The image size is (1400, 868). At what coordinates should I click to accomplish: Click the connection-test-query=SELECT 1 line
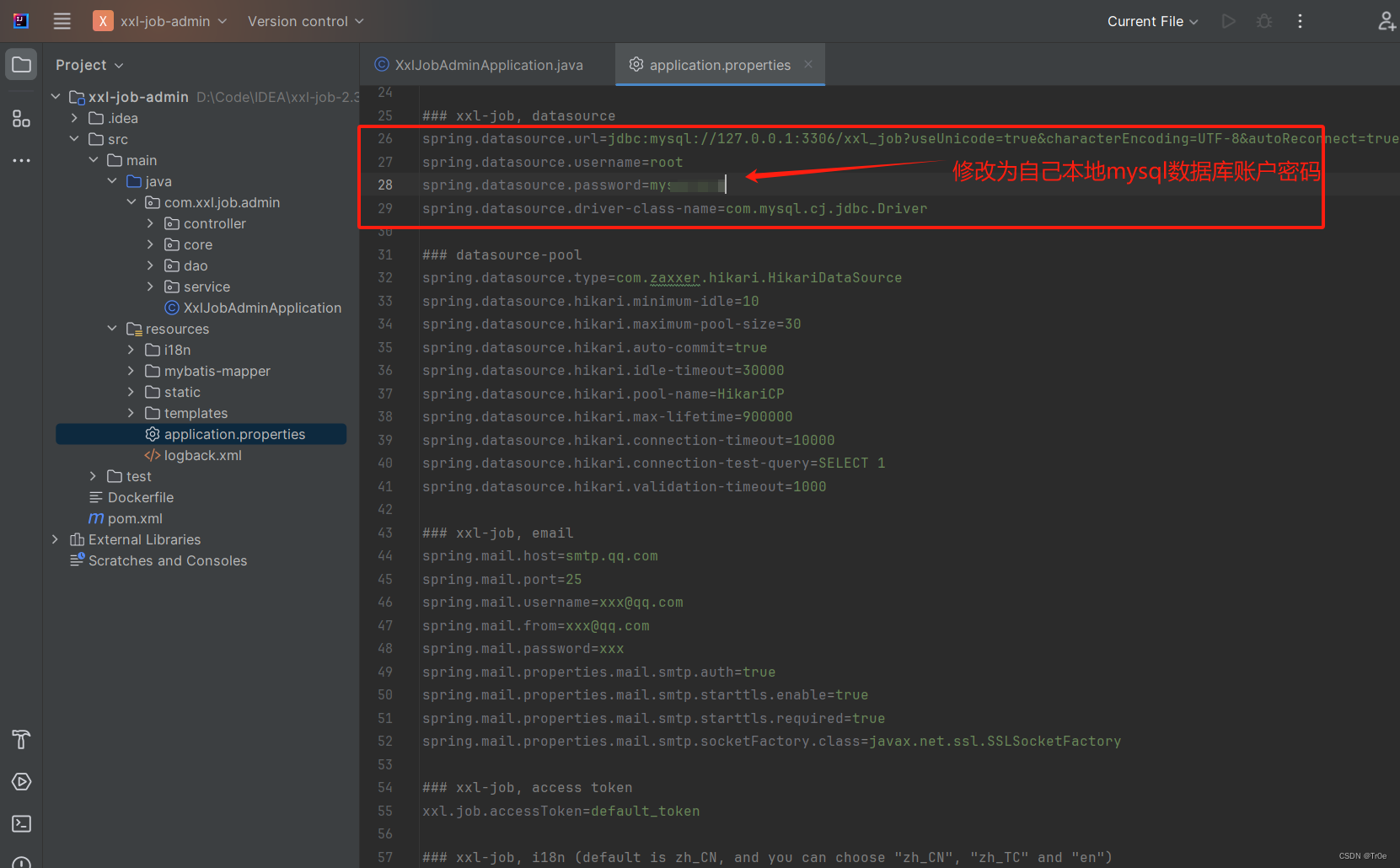pyautogui.click(x=654, y=463)
